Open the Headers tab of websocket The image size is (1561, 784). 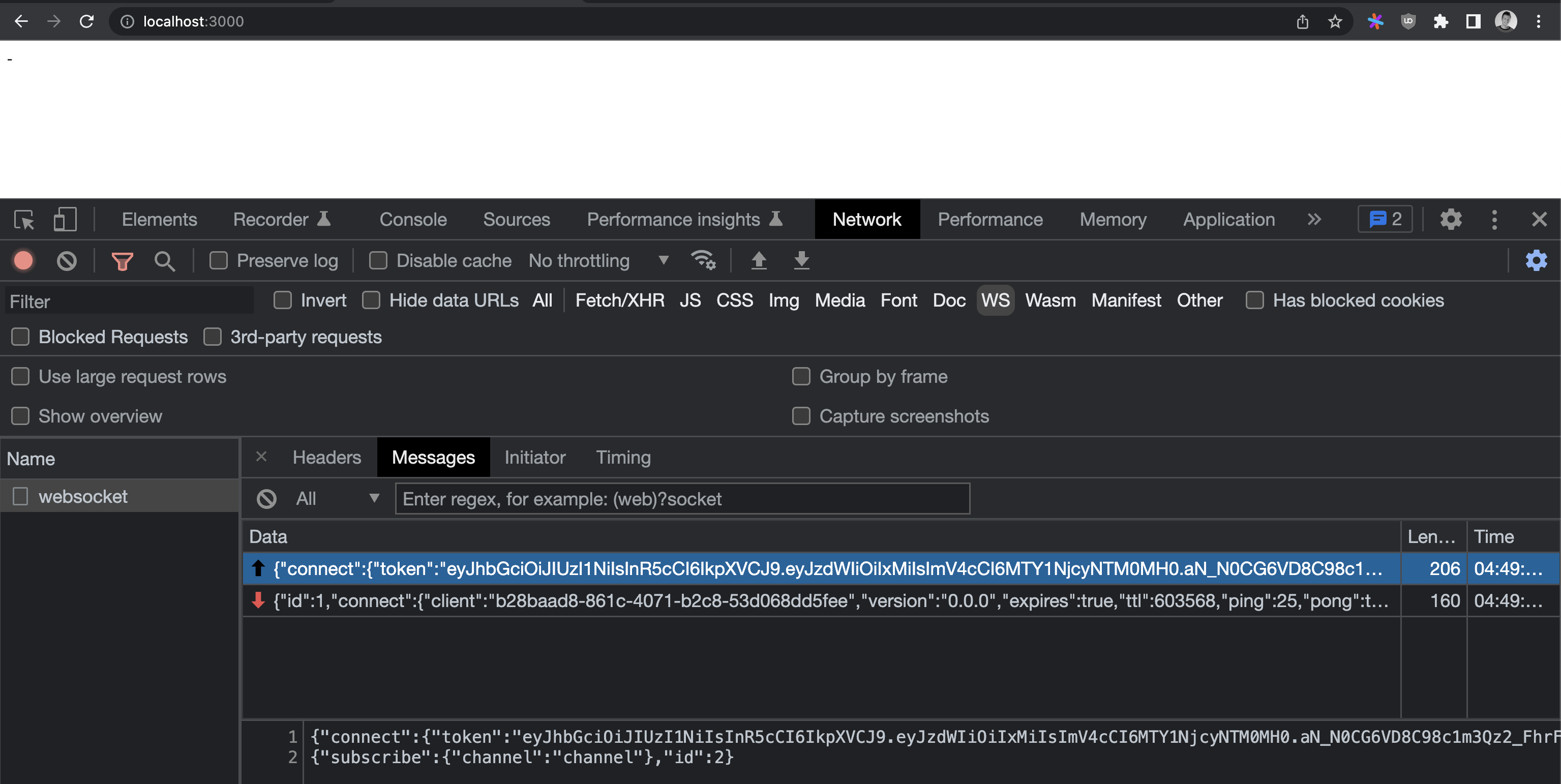(326, 457)
